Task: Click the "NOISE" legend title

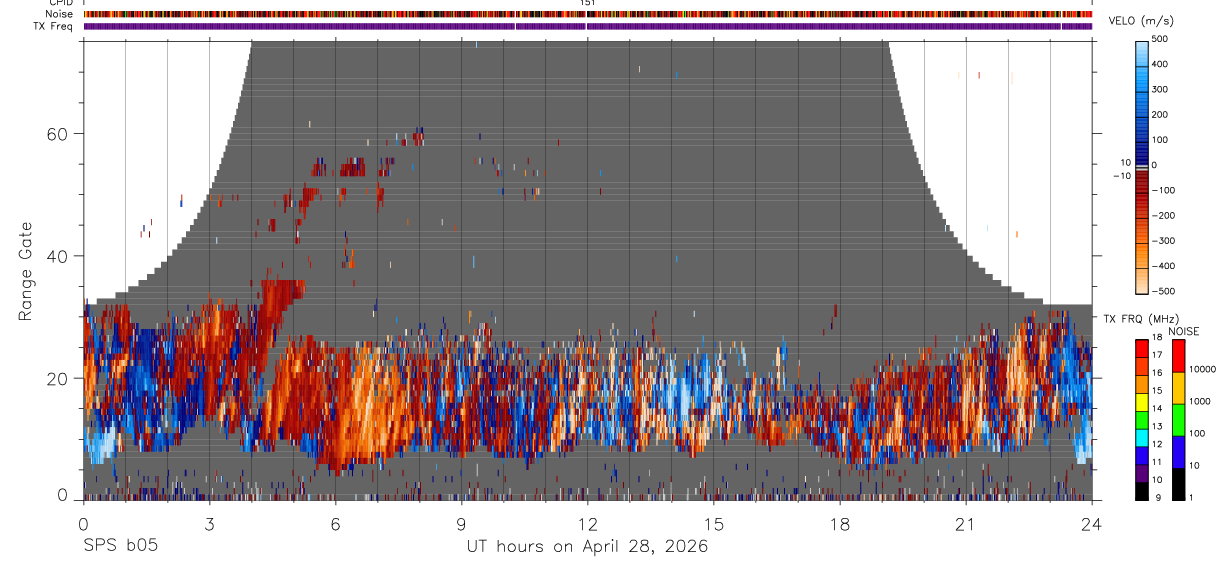Action: coord(1183,331)
